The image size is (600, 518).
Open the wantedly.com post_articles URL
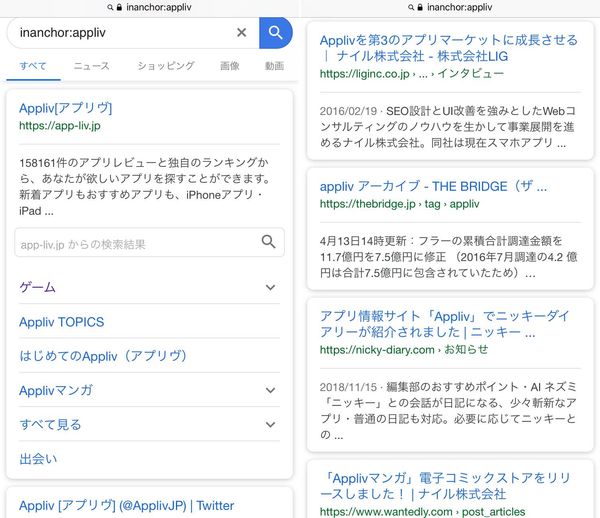point(422,512)
